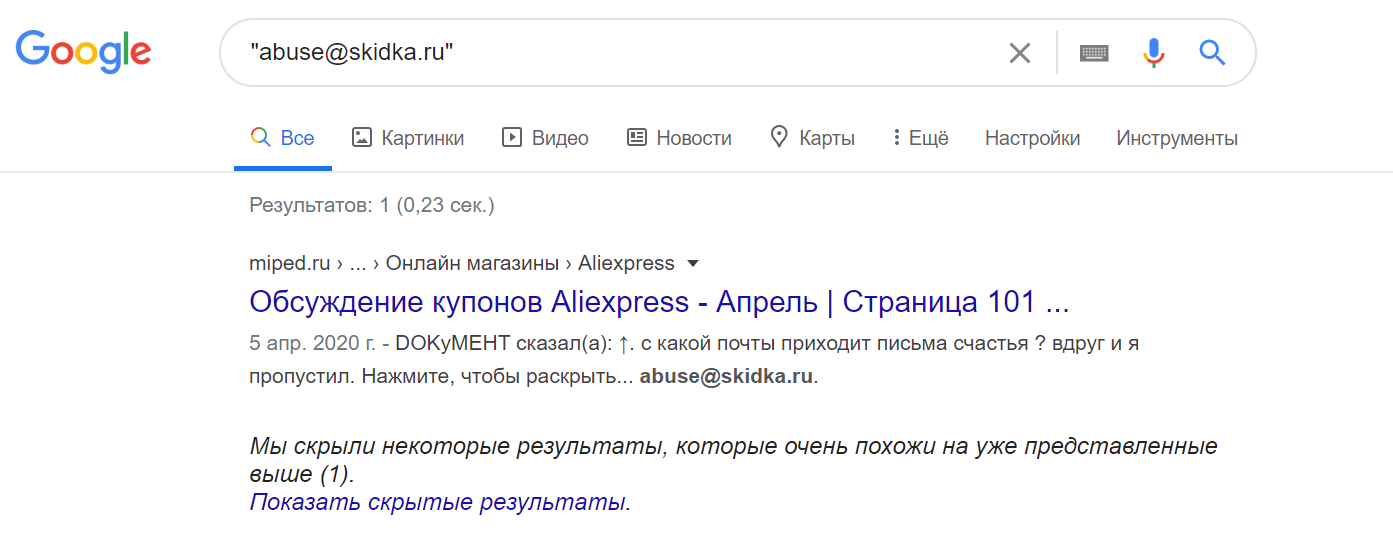Switch to Видео tab

[x=545, y=139]
